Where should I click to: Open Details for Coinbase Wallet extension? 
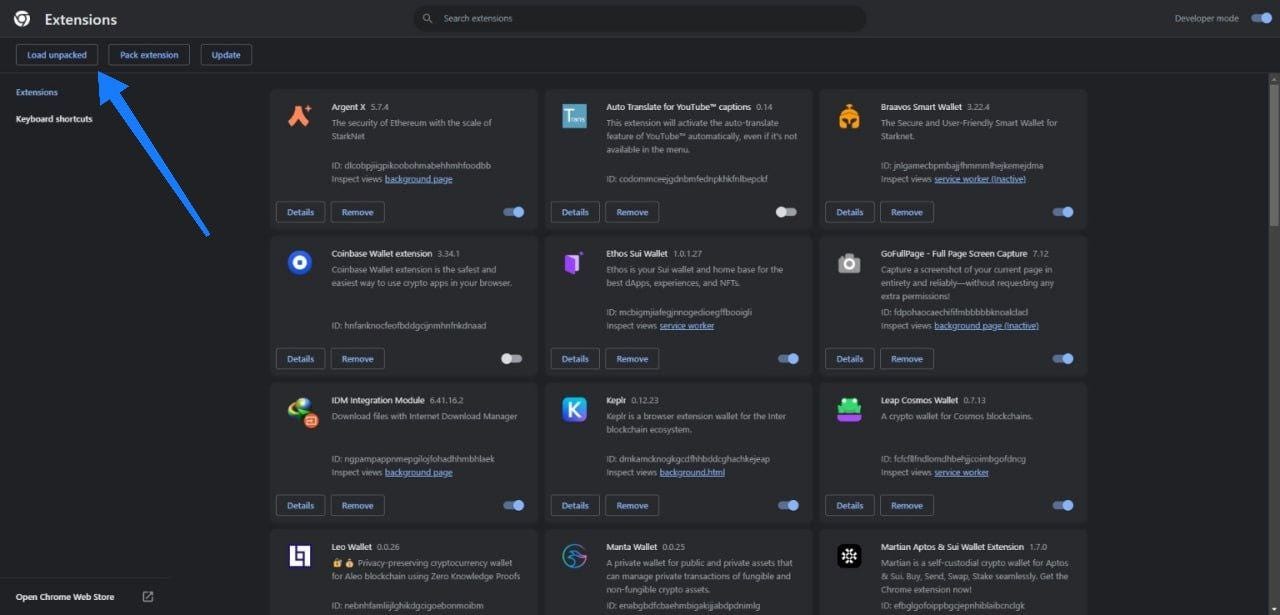tap(300, 358)
